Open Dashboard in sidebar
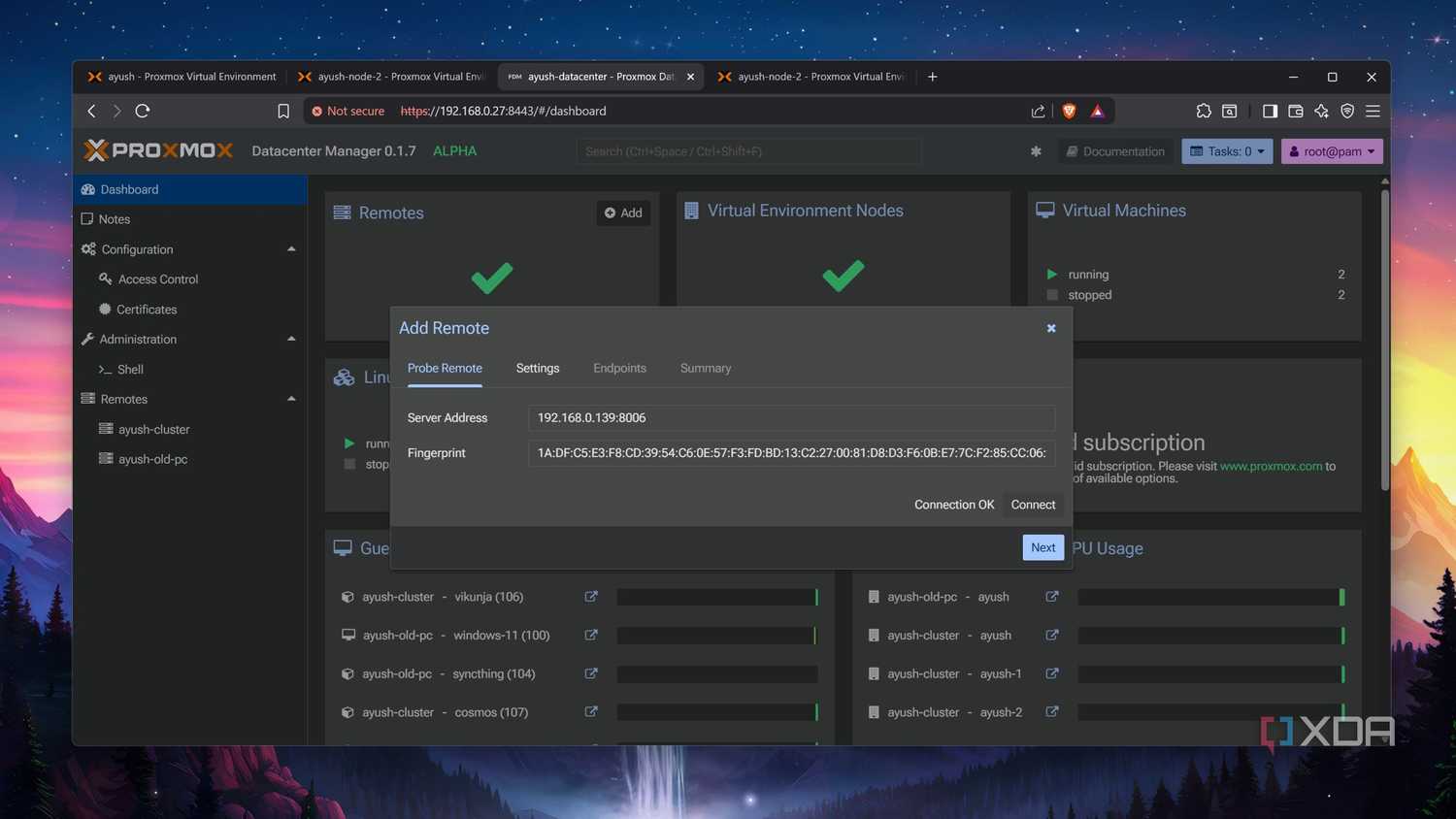 pyautogui.click(x=190, y=189)
